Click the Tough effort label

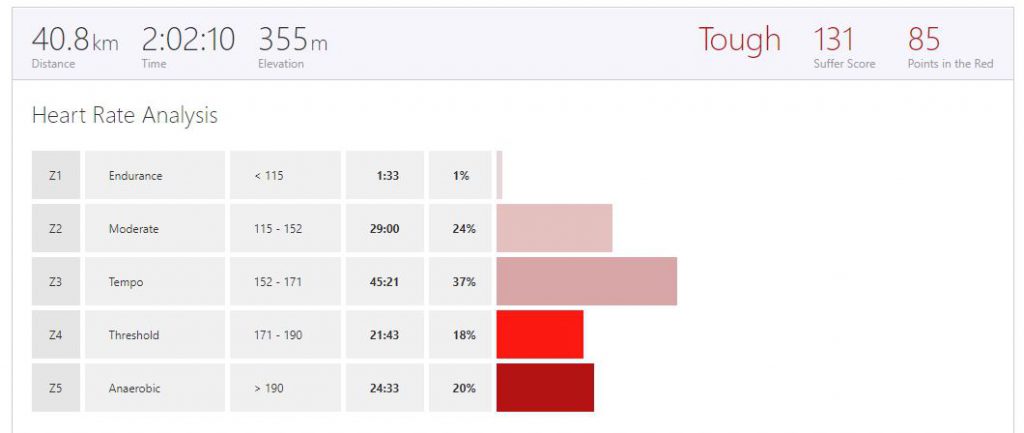coord(739,40)
